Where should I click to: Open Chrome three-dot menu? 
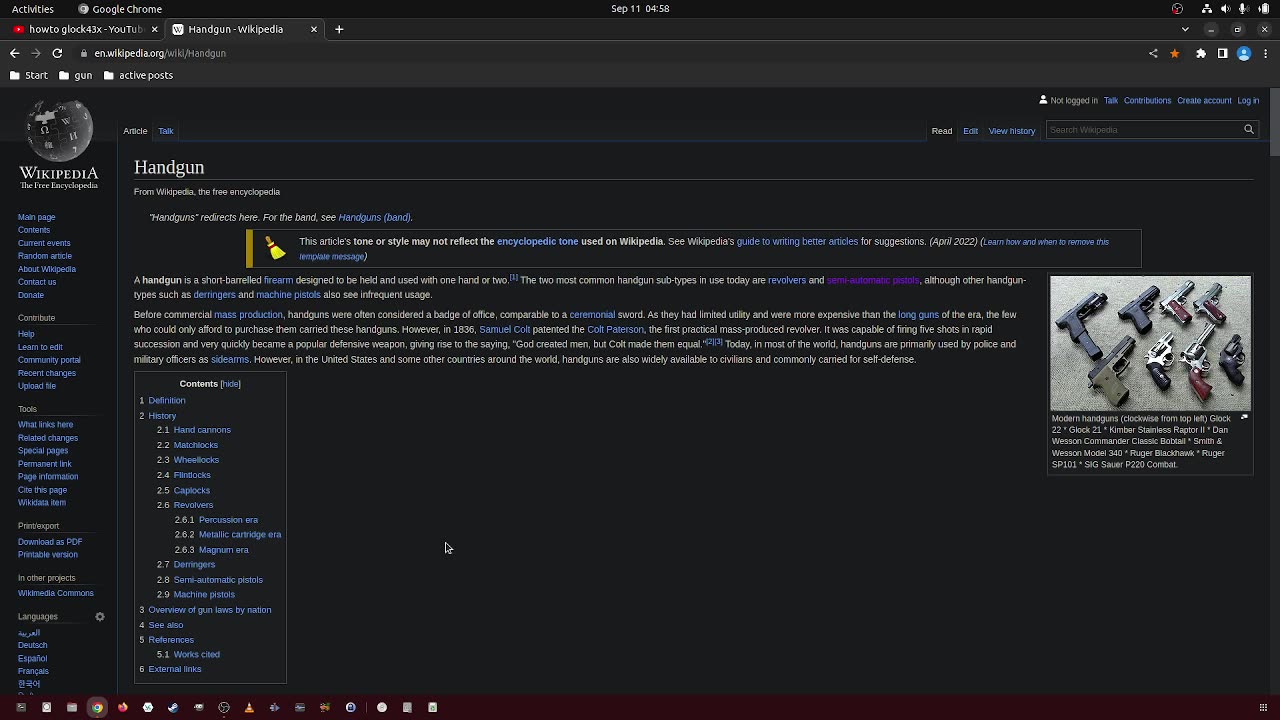coord(1265,53)
